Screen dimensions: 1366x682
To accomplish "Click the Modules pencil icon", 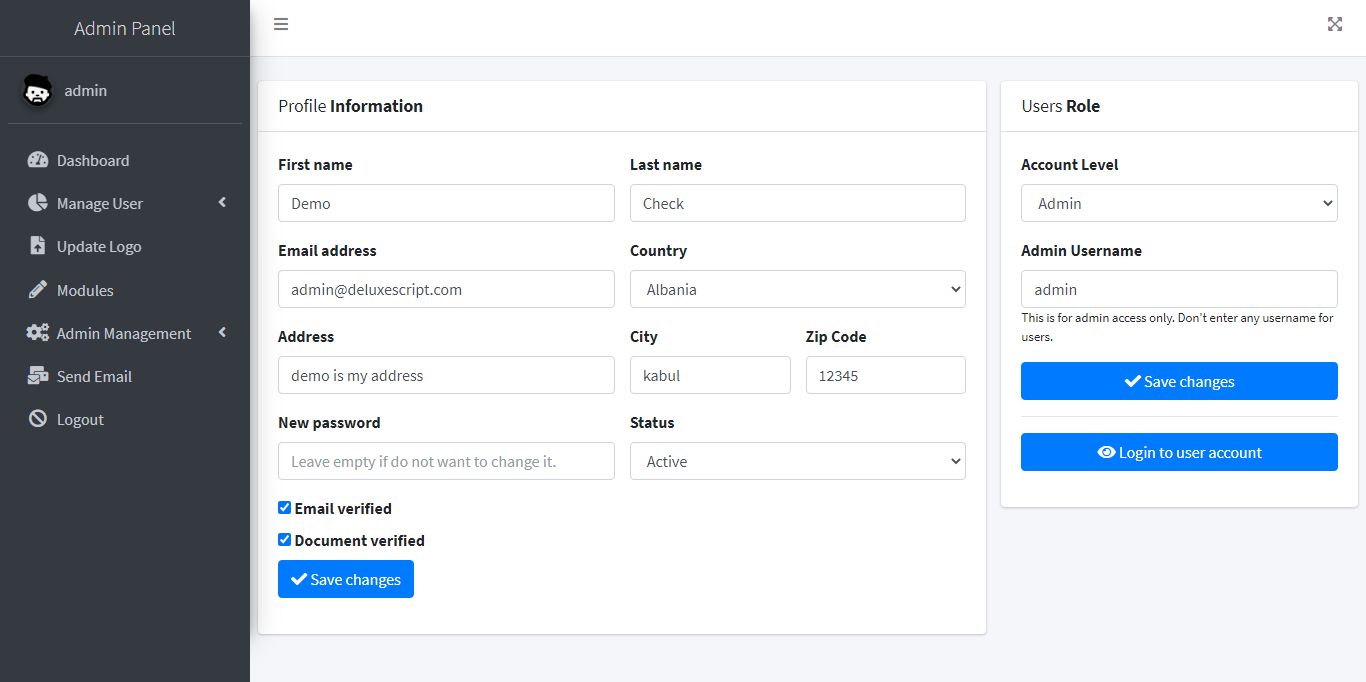I will [38, 290].
